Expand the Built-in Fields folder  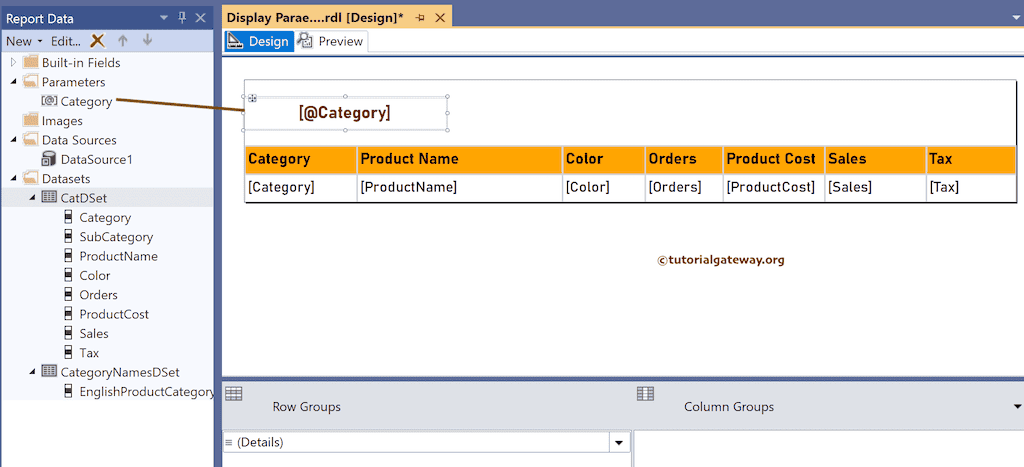coord(13,63)
